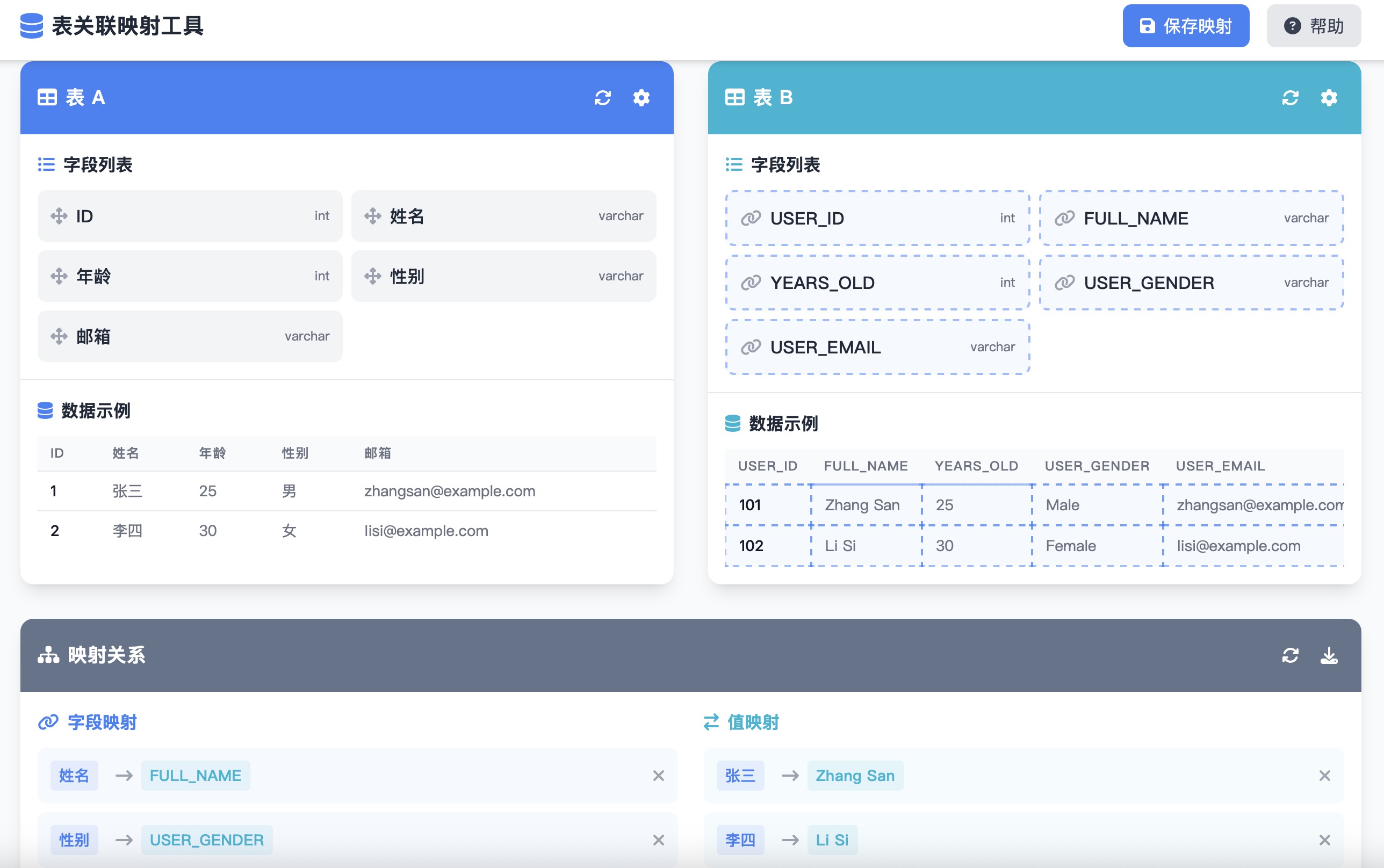Click the 年龄 field in Table A

coord(190,276)
